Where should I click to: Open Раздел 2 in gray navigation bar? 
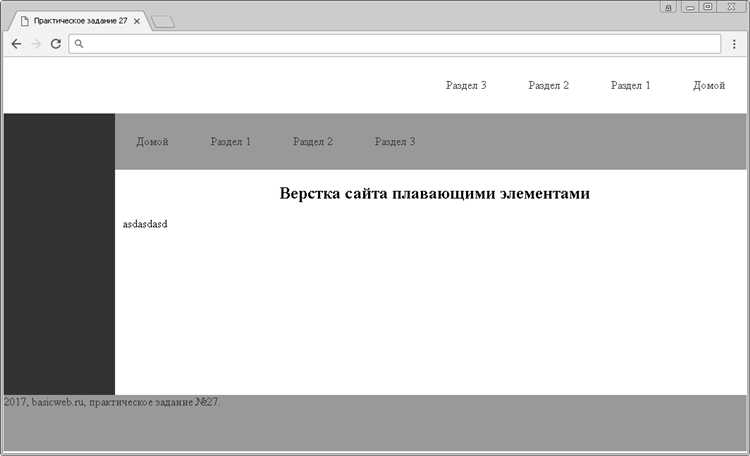[312, 142]
